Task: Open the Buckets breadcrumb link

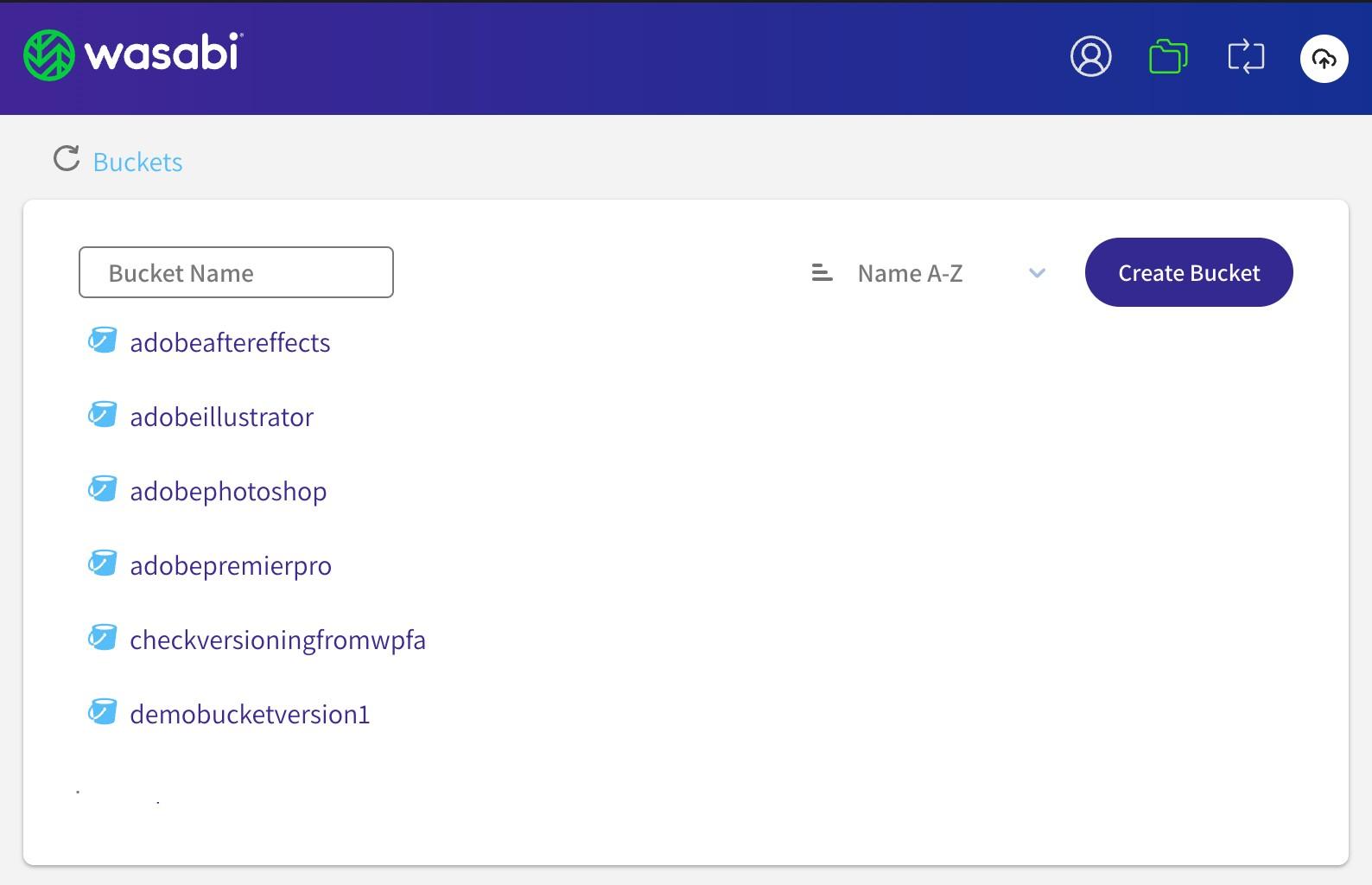Action: [137, 162]
